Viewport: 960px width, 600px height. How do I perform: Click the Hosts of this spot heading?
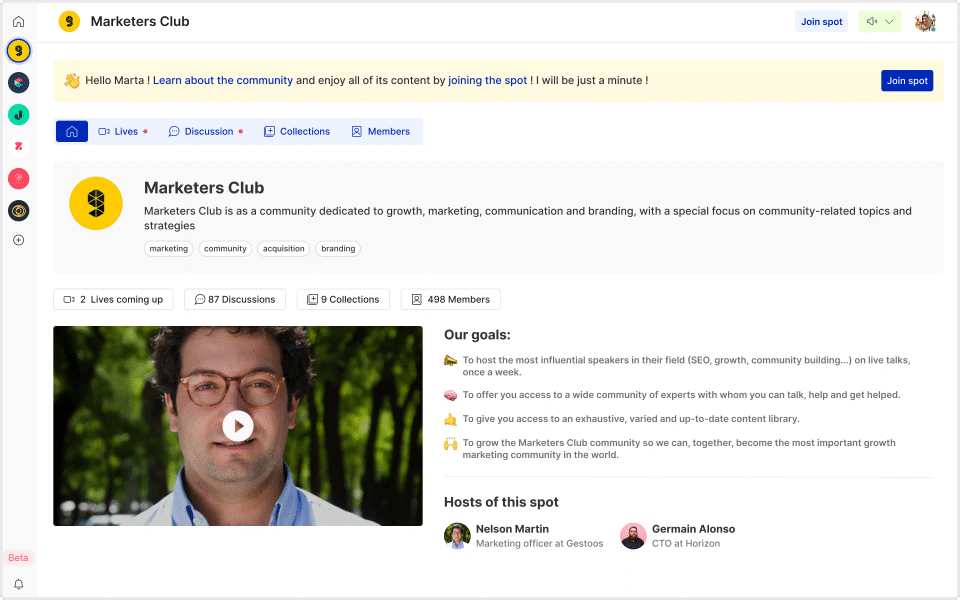[501, 502]
